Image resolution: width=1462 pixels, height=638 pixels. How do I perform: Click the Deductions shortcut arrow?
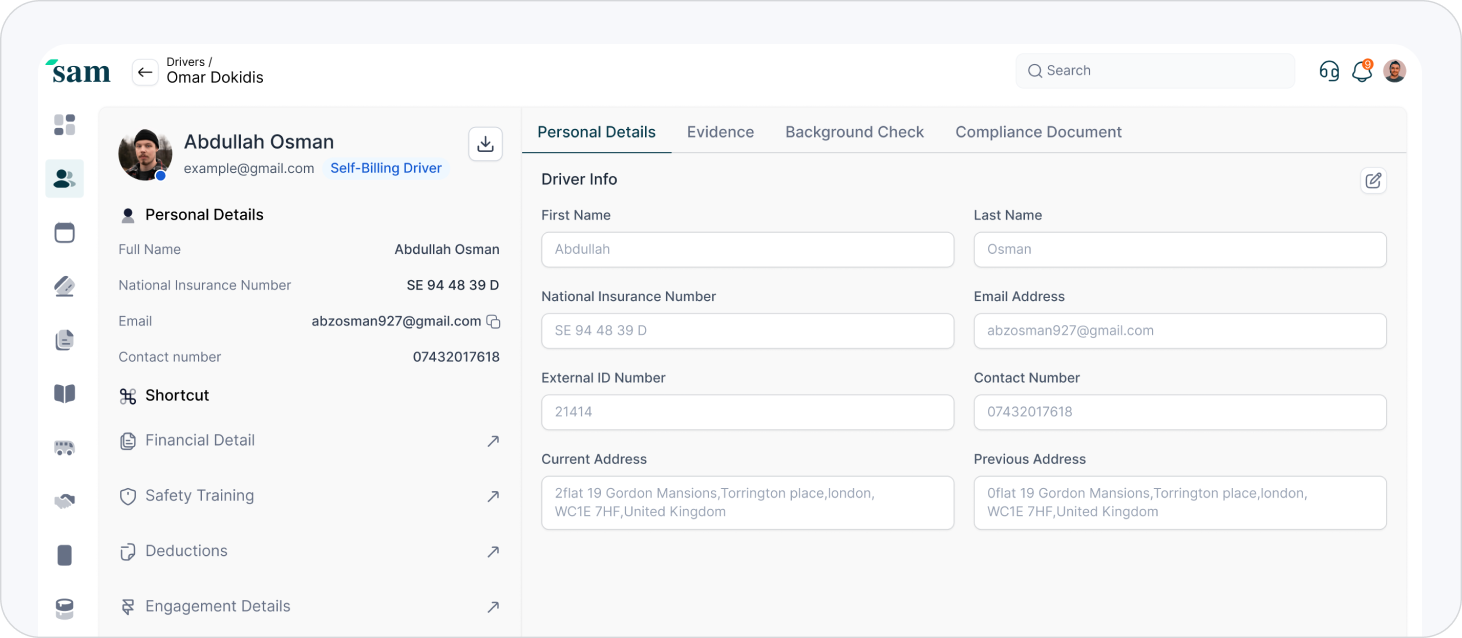(x=493, y=552)
